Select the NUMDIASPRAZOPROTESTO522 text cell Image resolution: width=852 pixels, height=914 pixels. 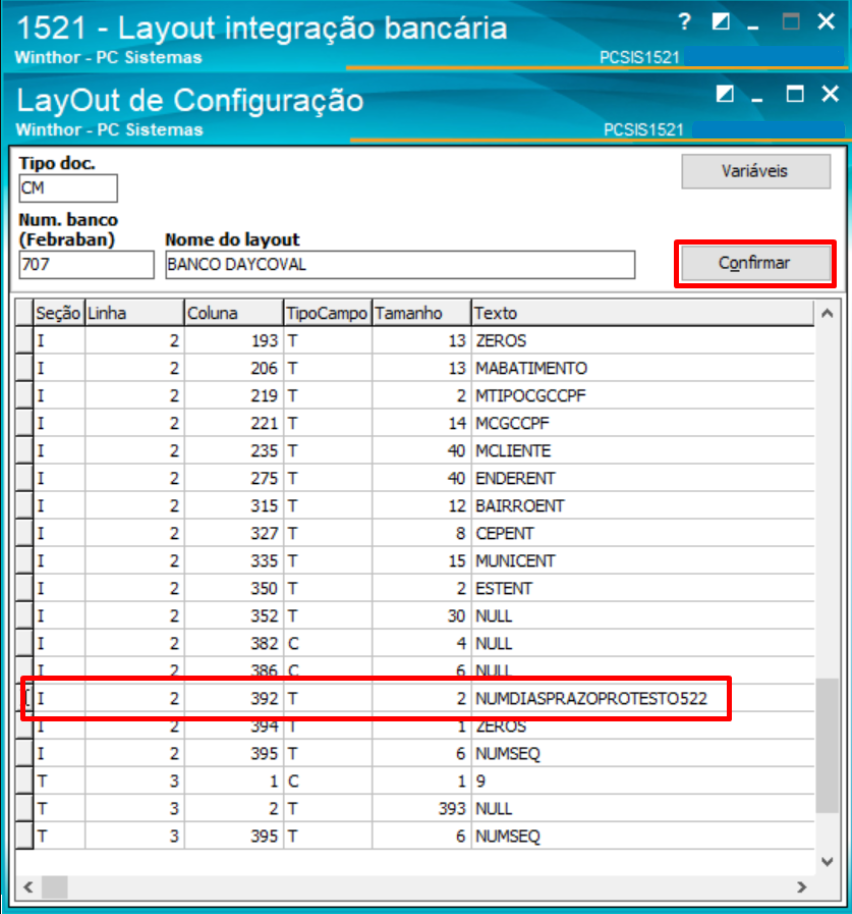[642, 698]
